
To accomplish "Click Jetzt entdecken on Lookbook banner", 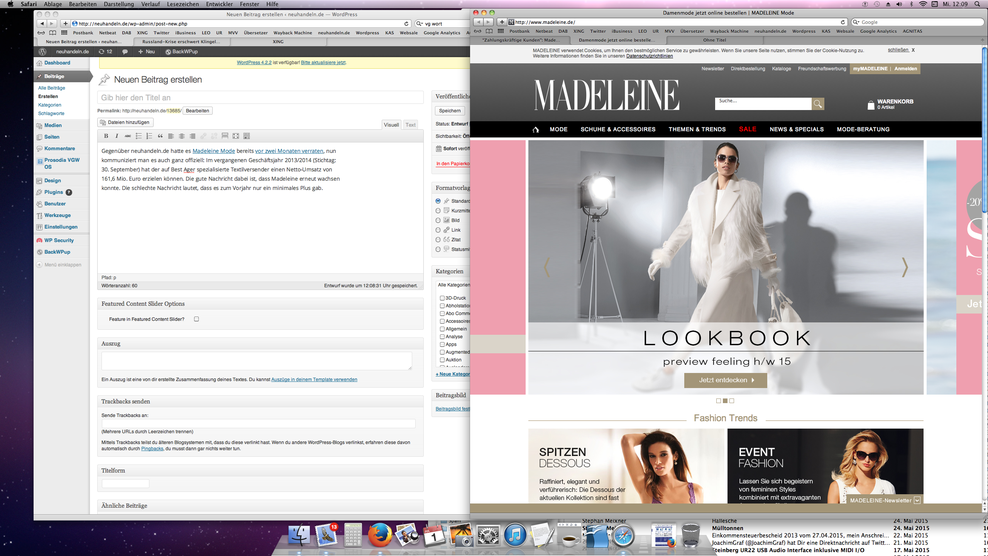I will click(x=725, y=380).
